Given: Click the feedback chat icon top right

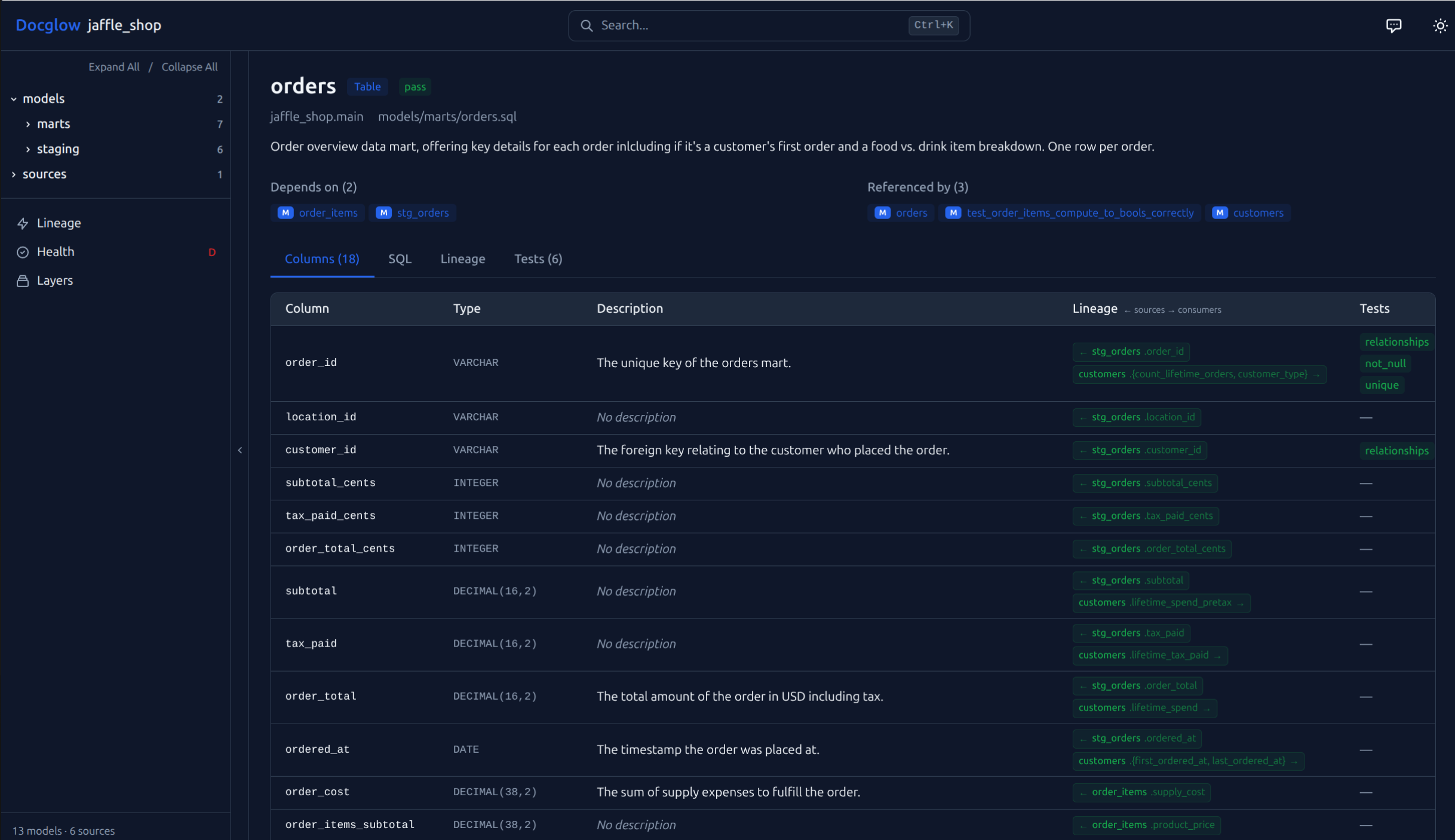Looking at the screenshot, I should click(1394, 25).
